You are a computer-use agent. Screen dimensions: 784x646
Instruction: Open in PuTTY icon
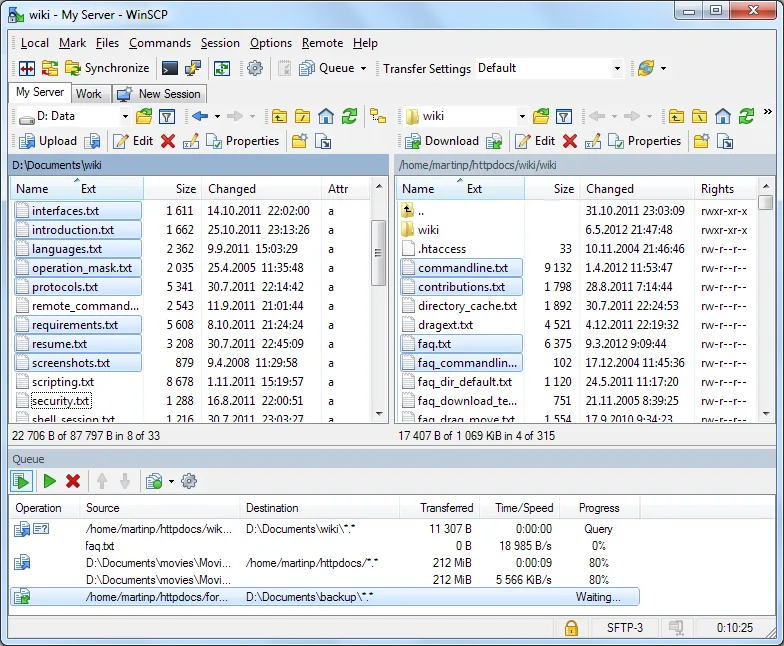[192, 68]
